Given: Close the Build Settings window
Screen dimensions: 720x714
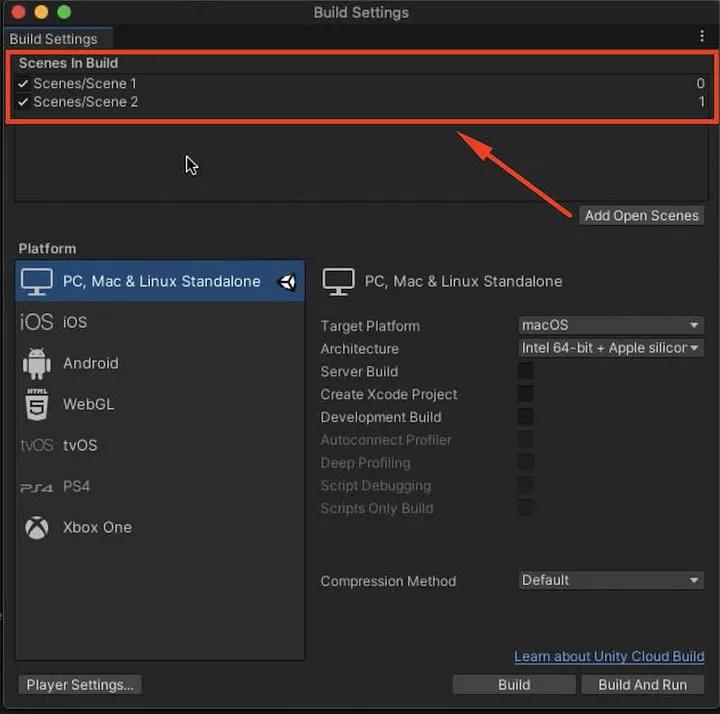Looking at the screenshot, I should (18, 12).
